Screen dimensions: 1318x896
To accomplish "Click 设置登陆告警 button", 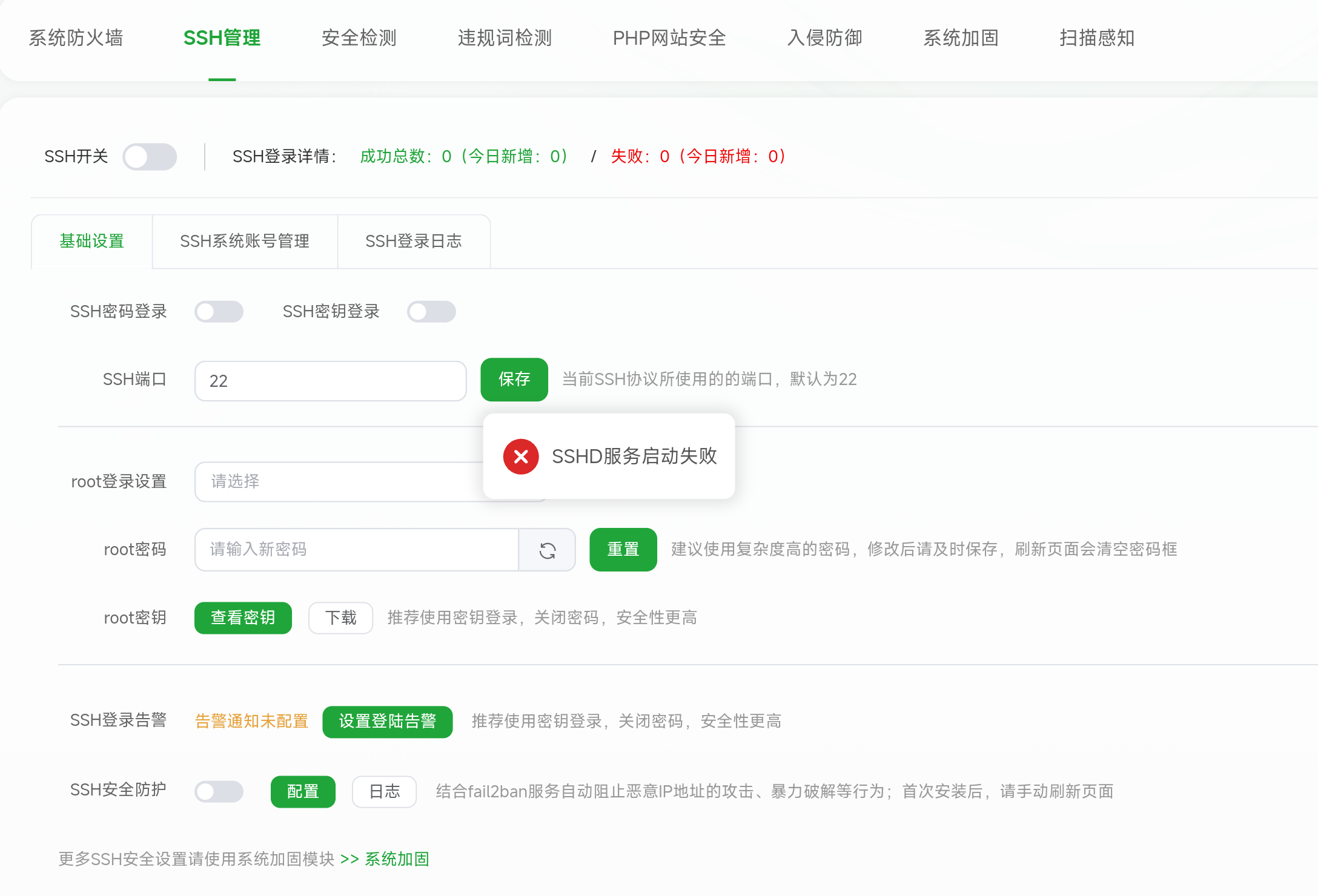I will coord(387,722).
